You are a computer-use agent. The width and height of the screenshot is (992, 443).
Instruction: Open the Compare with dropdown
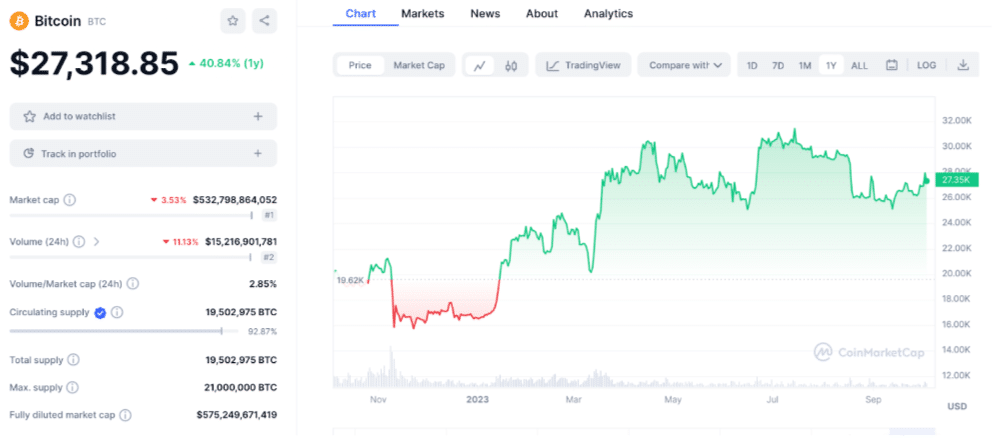click(x=685, y=65)
